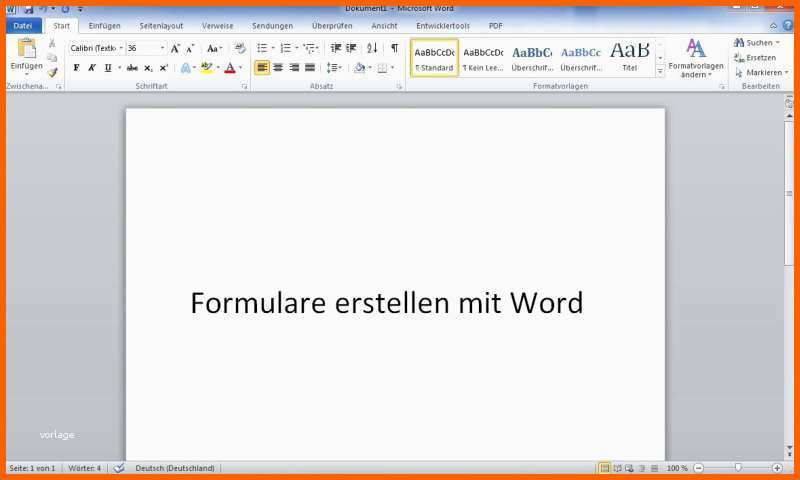Apply superscript with the x² icon

pyautogui.click(x=164, y=68)
